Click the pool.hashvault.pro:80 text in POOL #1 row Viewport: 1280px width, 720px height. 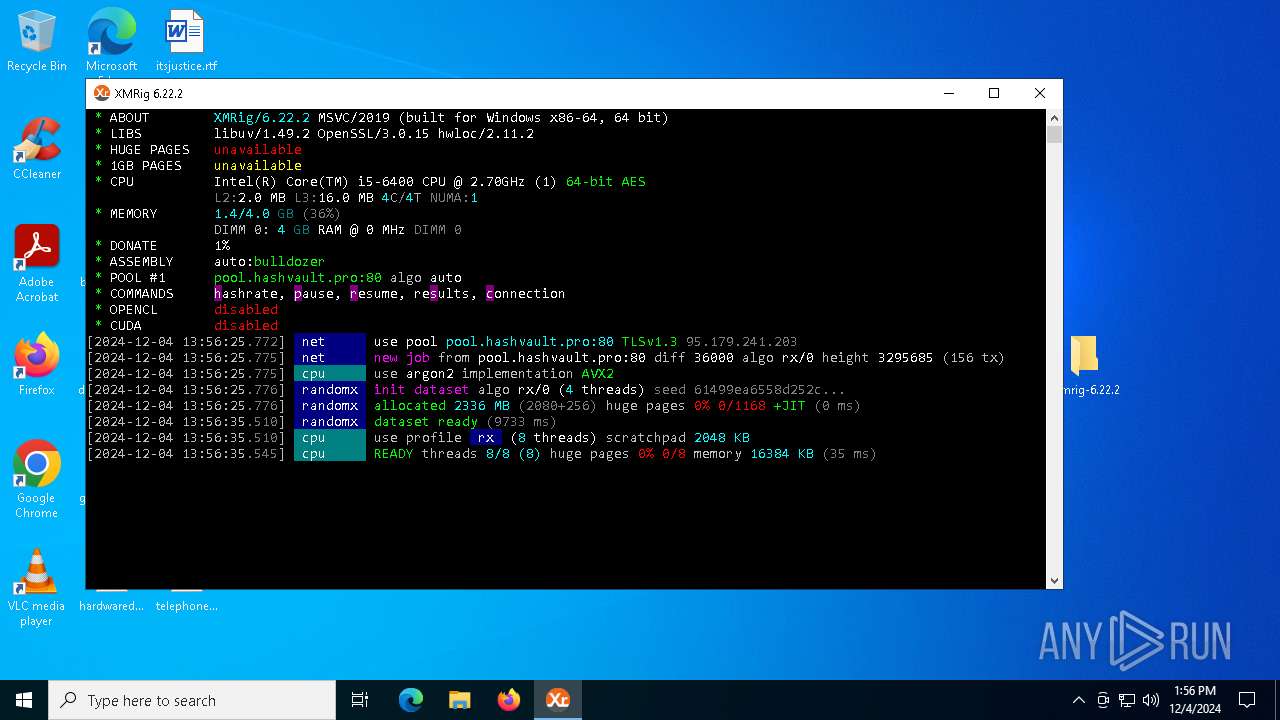tap(298, 278)
